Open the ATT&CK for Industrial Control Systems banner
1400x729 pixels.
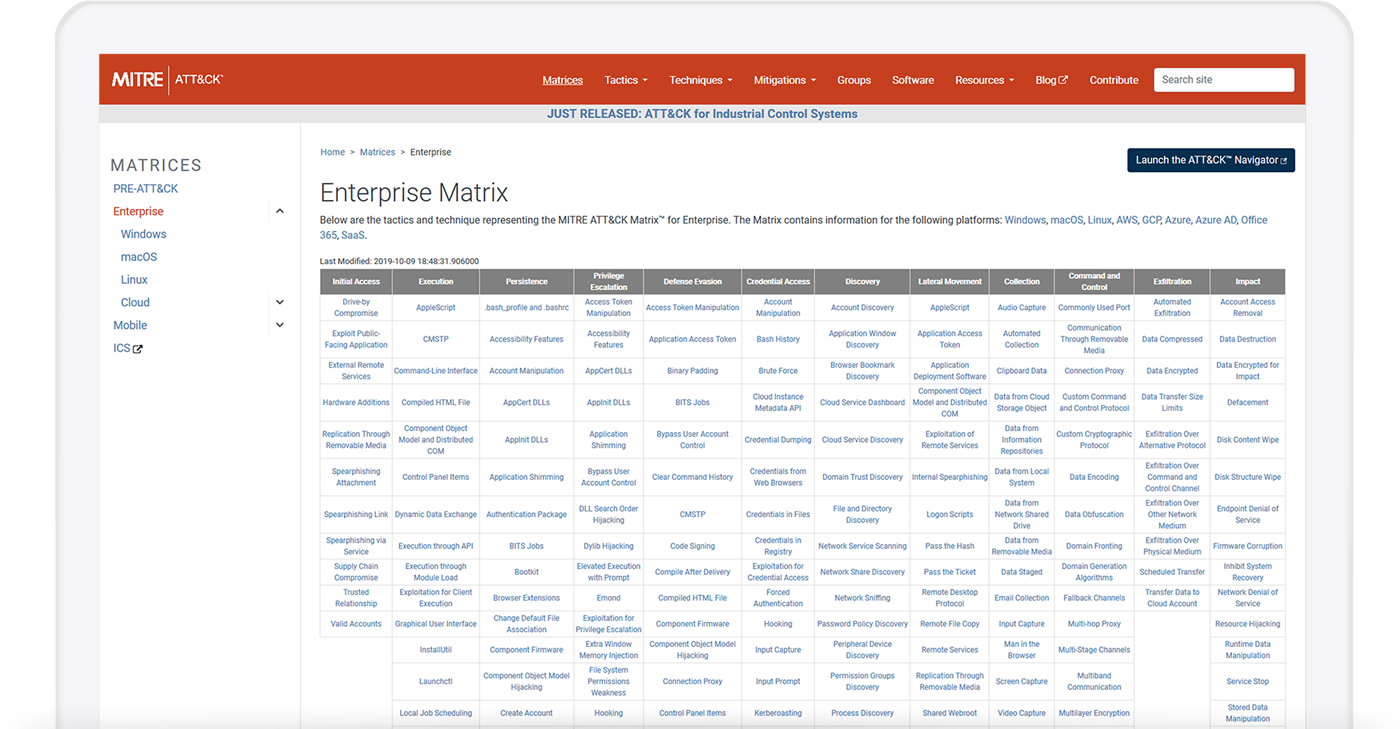pyautogui.click(x=702, y=114)
